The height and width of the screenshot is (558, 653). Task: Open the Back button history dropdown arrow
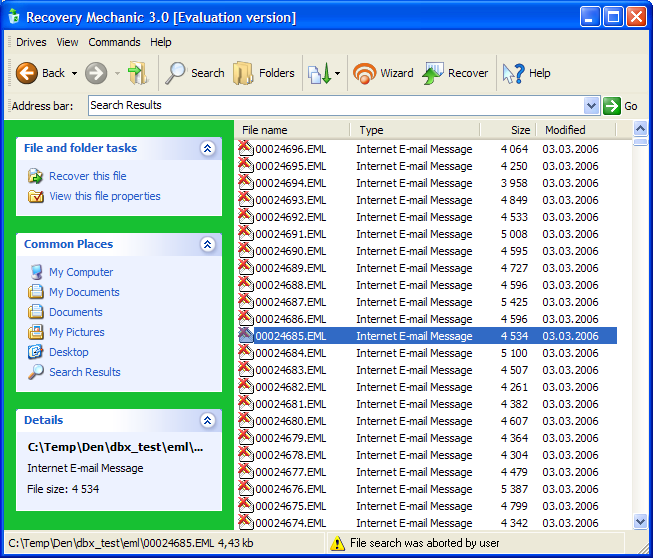(x=74, y=73)
